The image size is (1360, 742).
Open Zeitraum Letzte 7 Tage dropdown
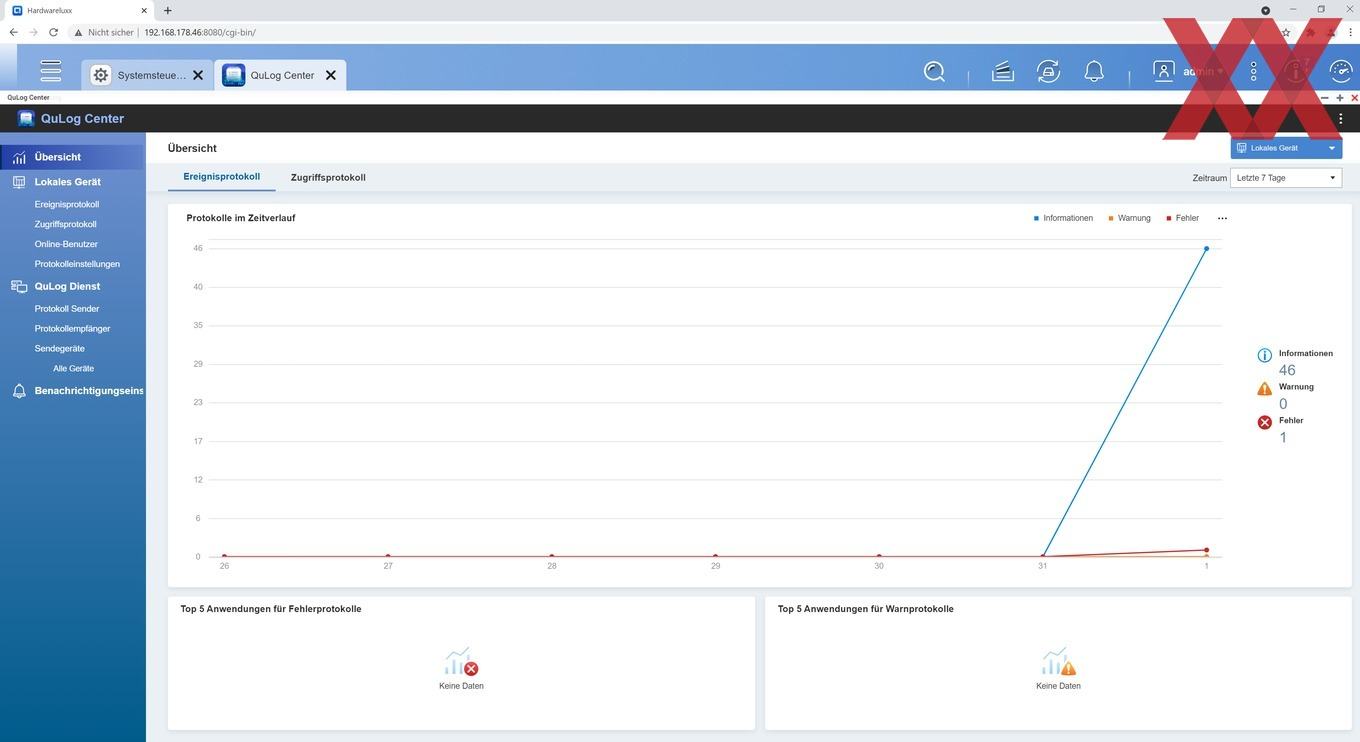pyautogui.click(x=1286, y=178)
